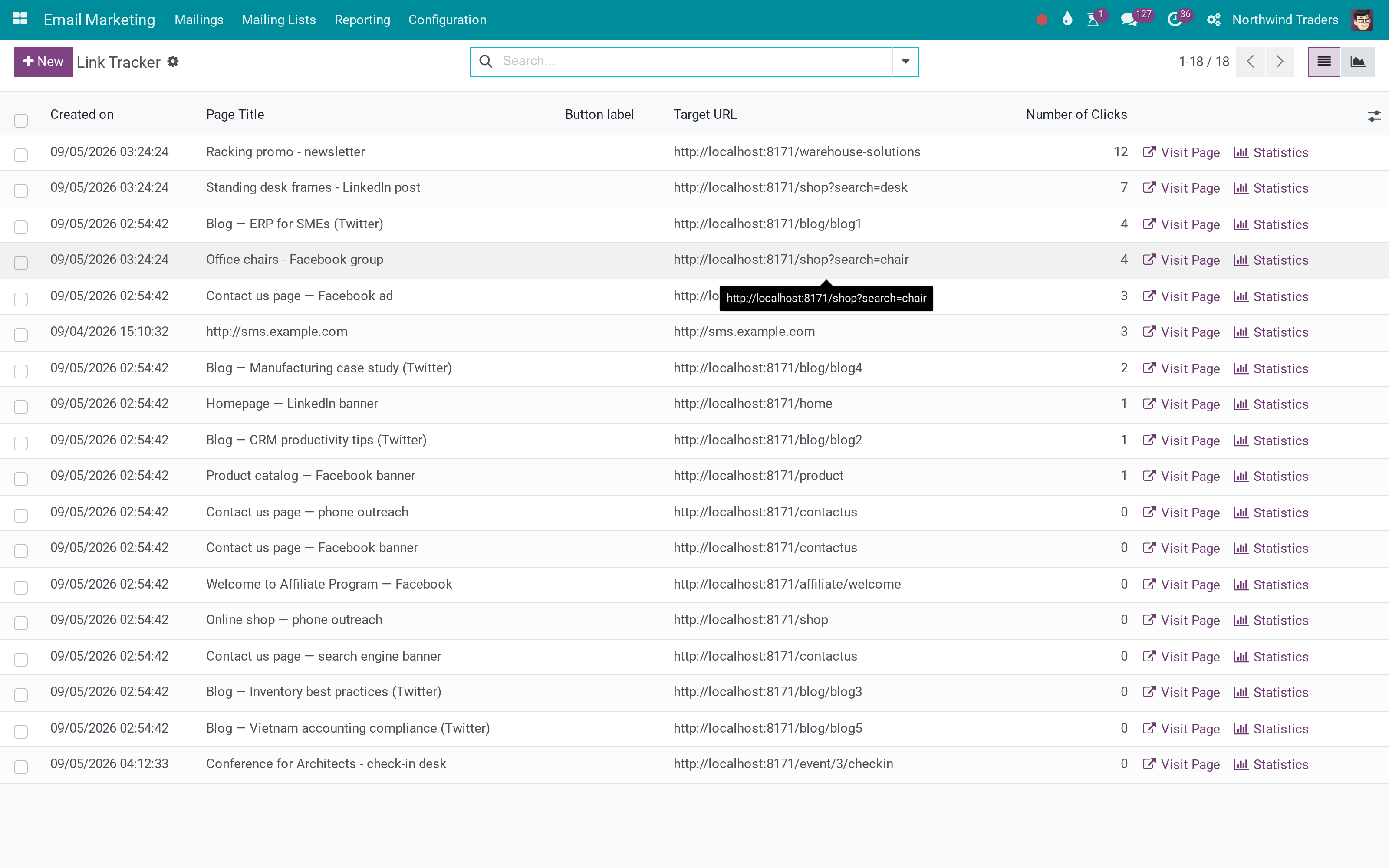Sort by Created on column header
1389x868 pixels.
[82, 114]
